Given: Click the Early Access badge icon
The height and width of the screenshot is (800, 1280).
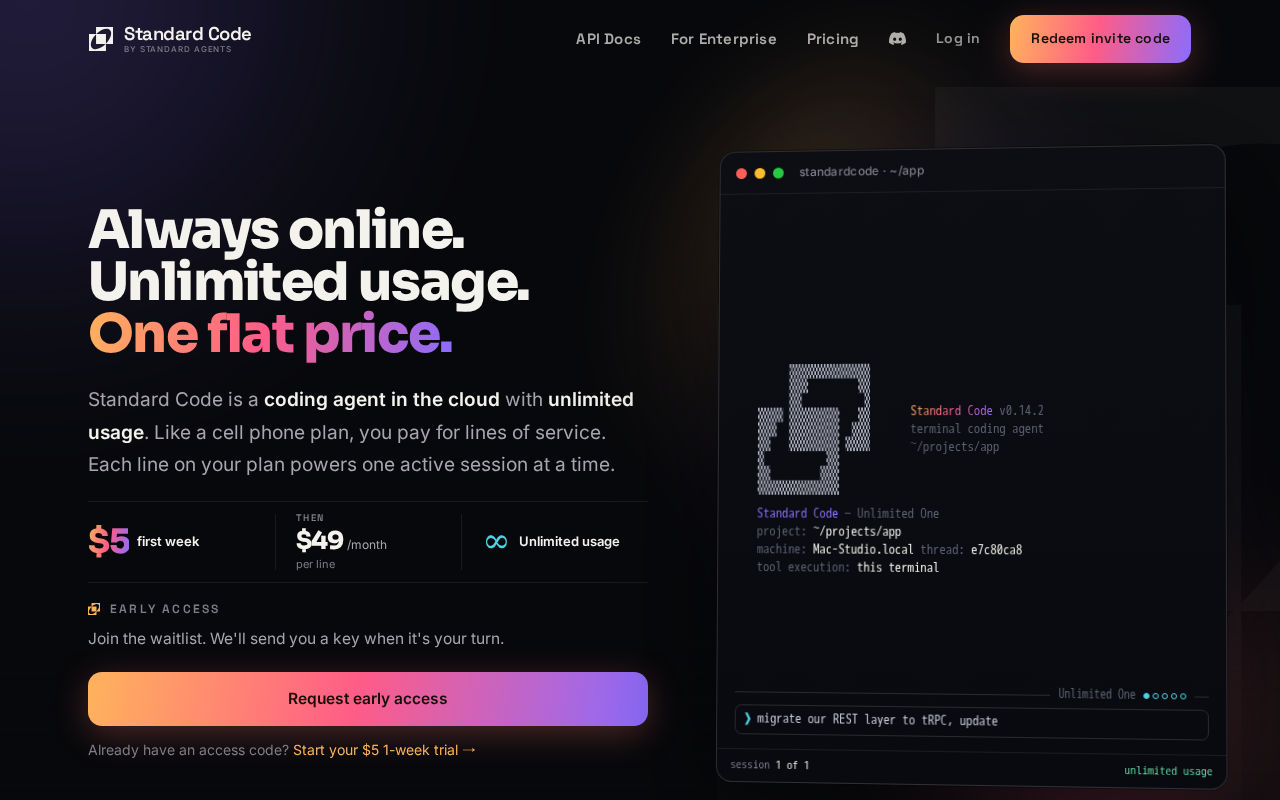Looking at the screenshot, I should click(94, 609).
